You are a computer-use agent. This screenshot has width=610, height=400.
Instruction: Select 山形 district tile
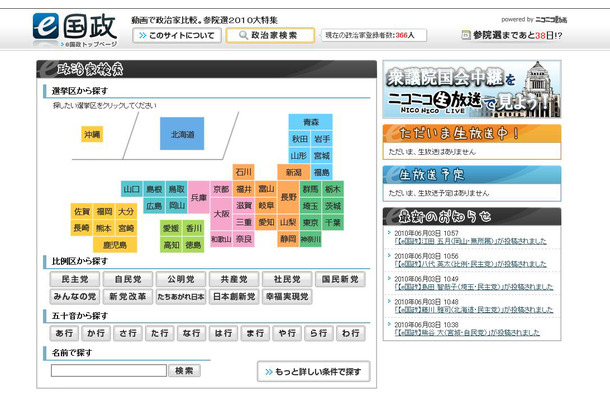[300, 156]
